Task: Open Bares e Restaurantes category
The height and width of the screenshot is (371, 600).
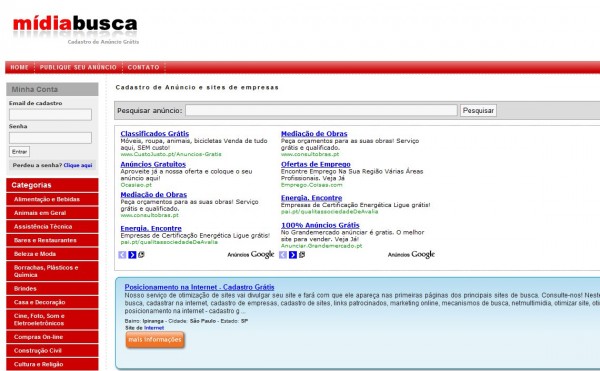Action: [x=52, y=241]
